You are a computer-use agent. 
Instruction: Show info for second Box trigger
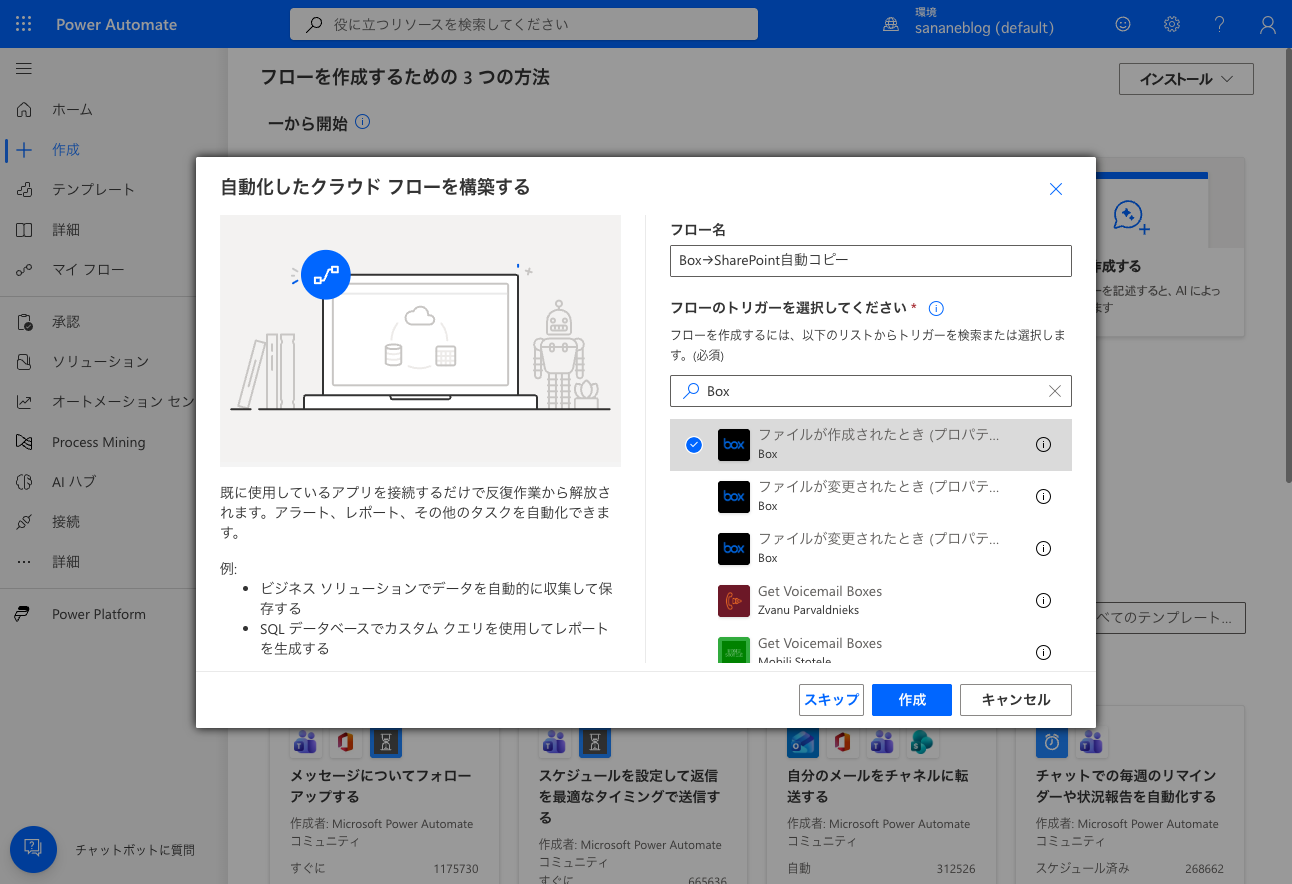(x=1043, y=496)
